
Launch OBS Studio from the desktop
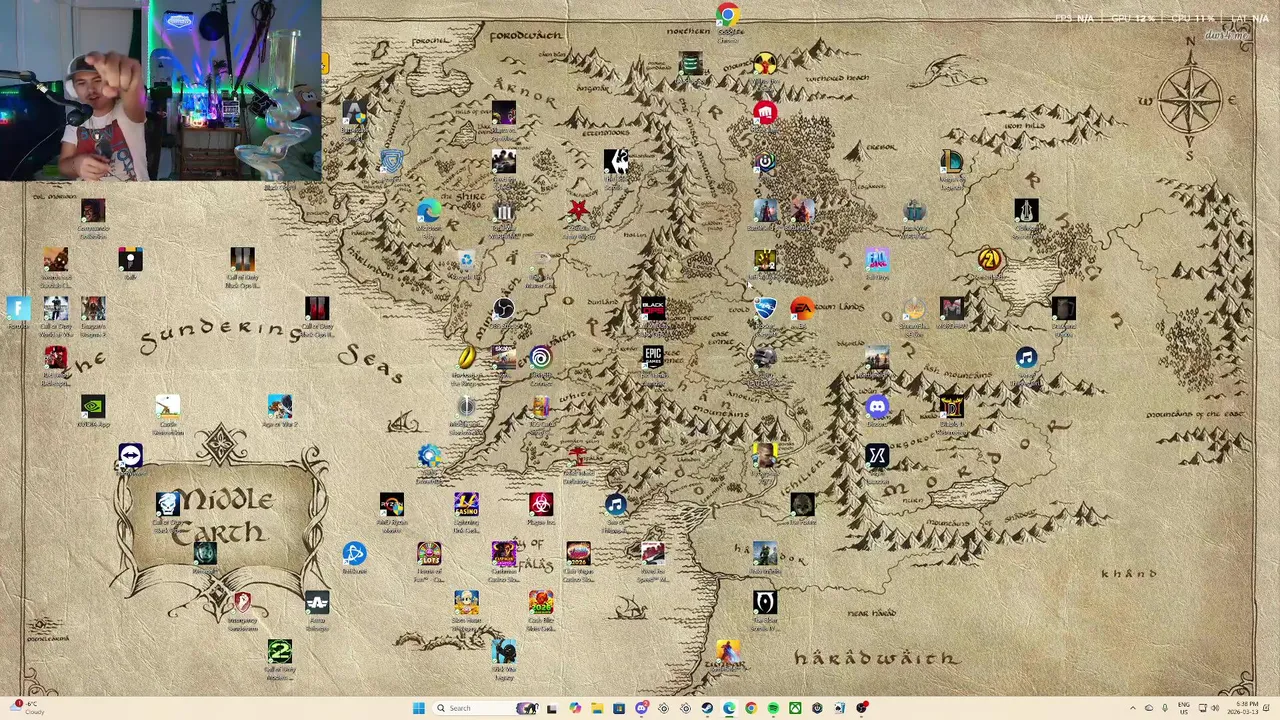(503, 309)
